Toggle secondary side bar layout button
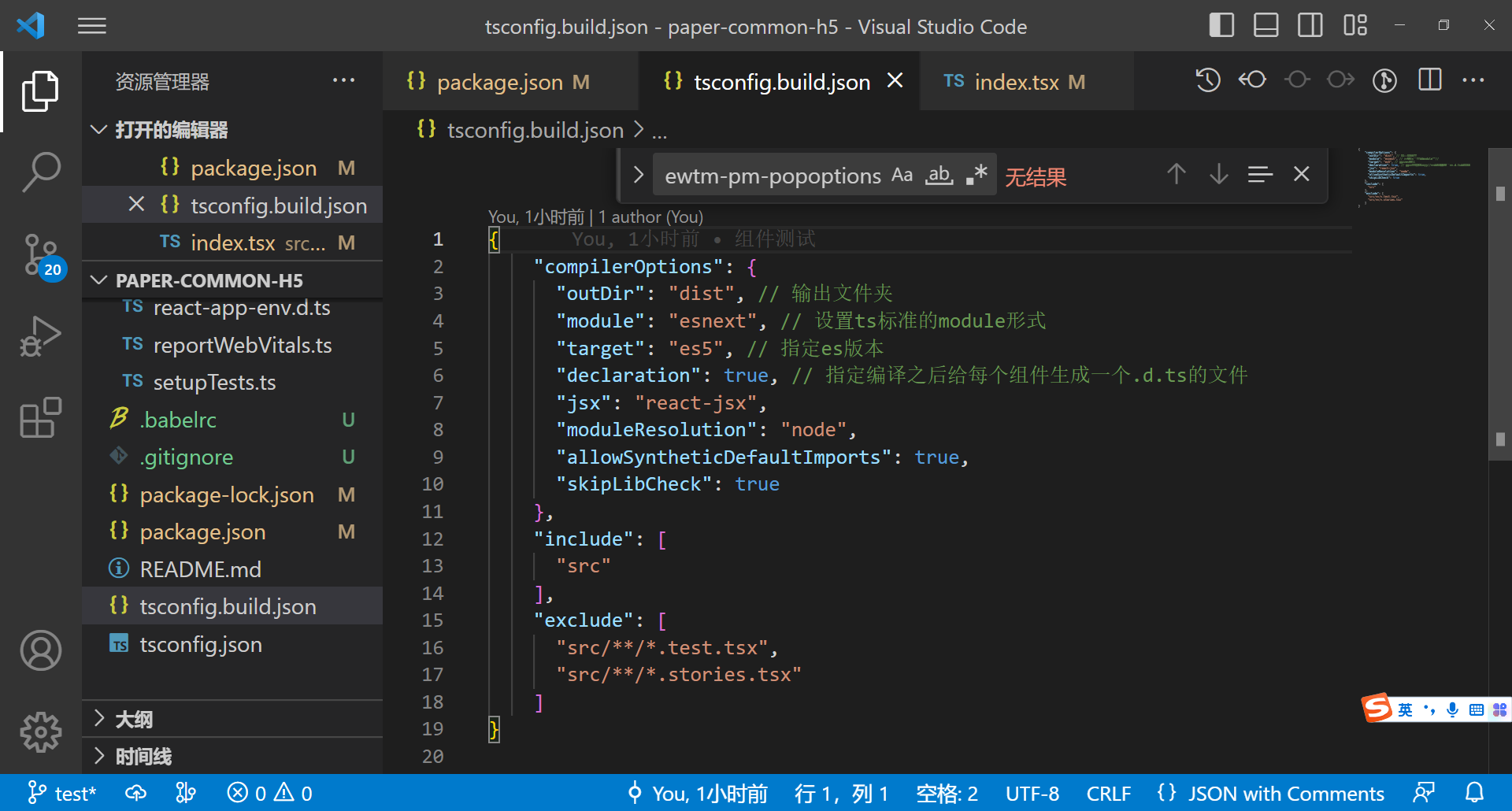 [x=1310, y=25]
